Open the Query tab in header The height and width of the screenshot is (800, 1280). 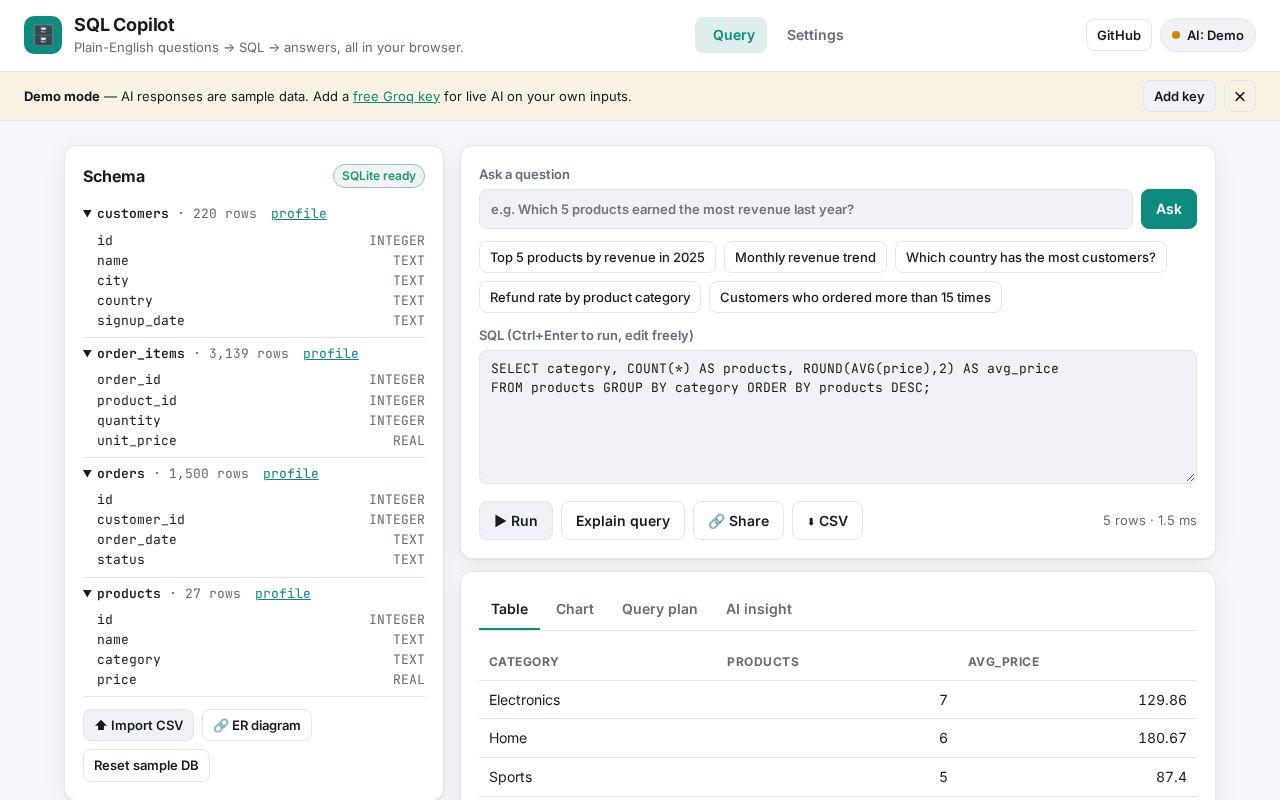tap(731, 35)
